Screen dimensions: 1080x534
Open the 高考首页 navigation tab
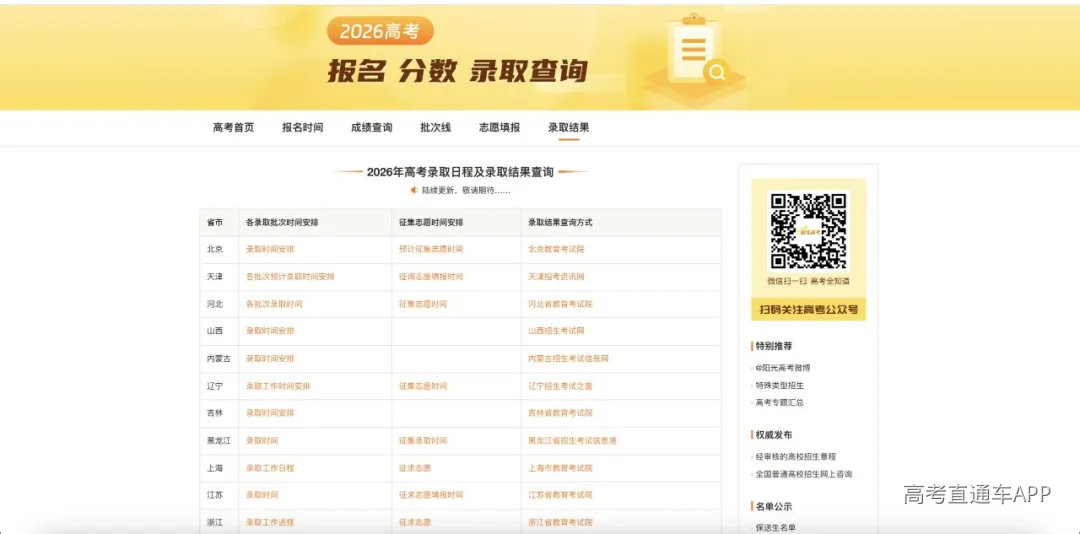233,127
